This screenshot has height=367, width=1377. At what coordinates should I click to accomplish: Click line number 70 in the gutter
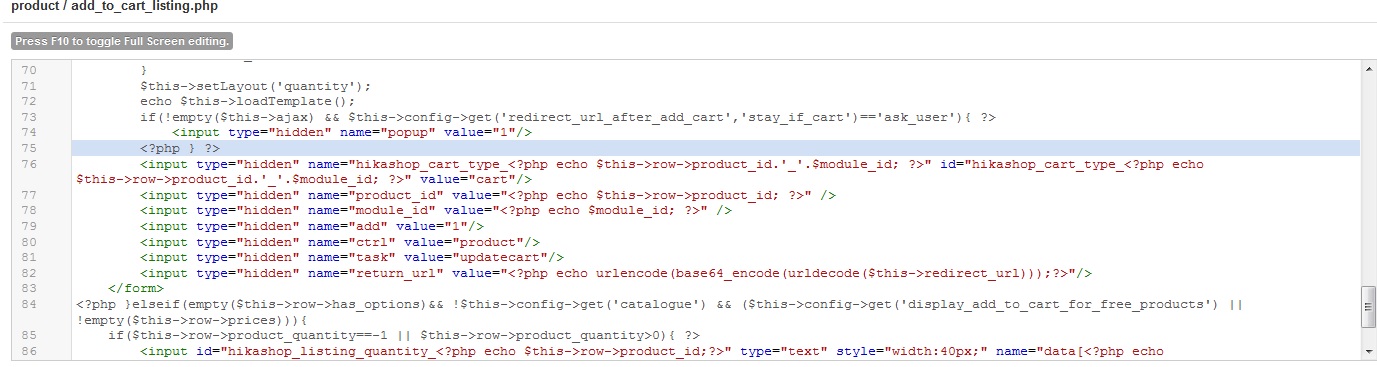point(28,70)
